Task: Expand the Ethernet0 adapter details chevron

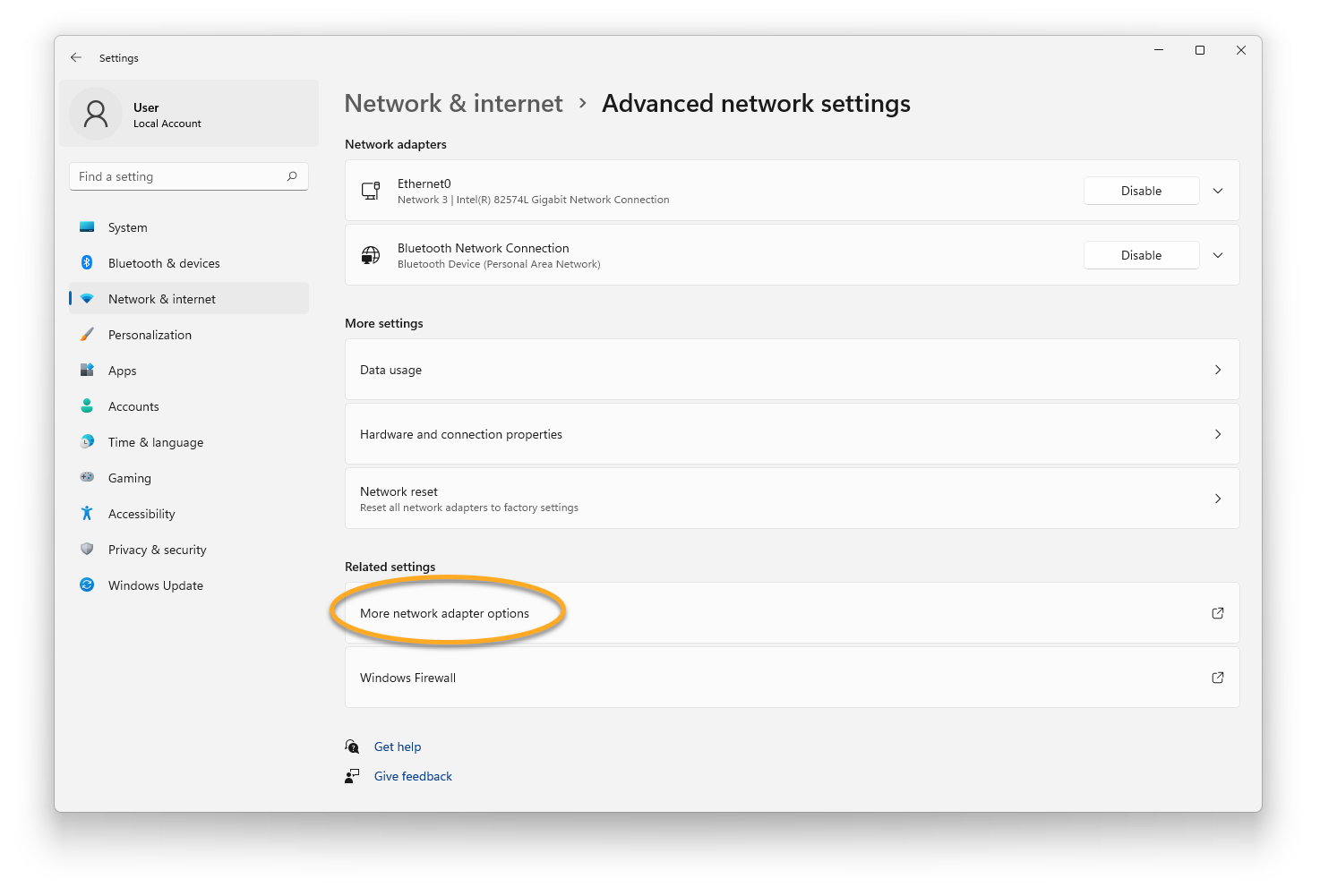Action: click(1218, 191)
